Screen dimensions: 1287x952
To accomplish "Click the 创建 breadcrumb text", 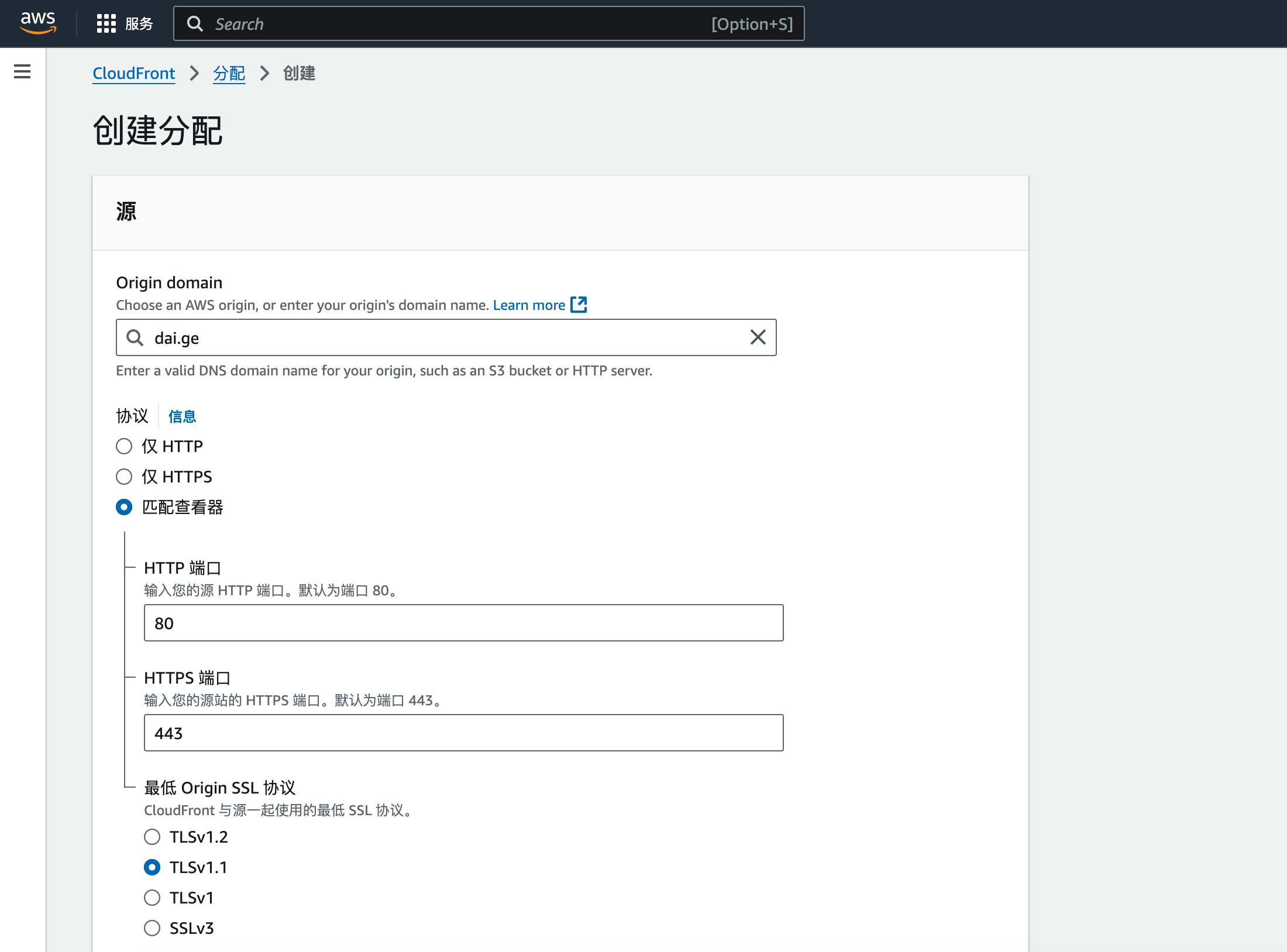I will coord(299,73).
